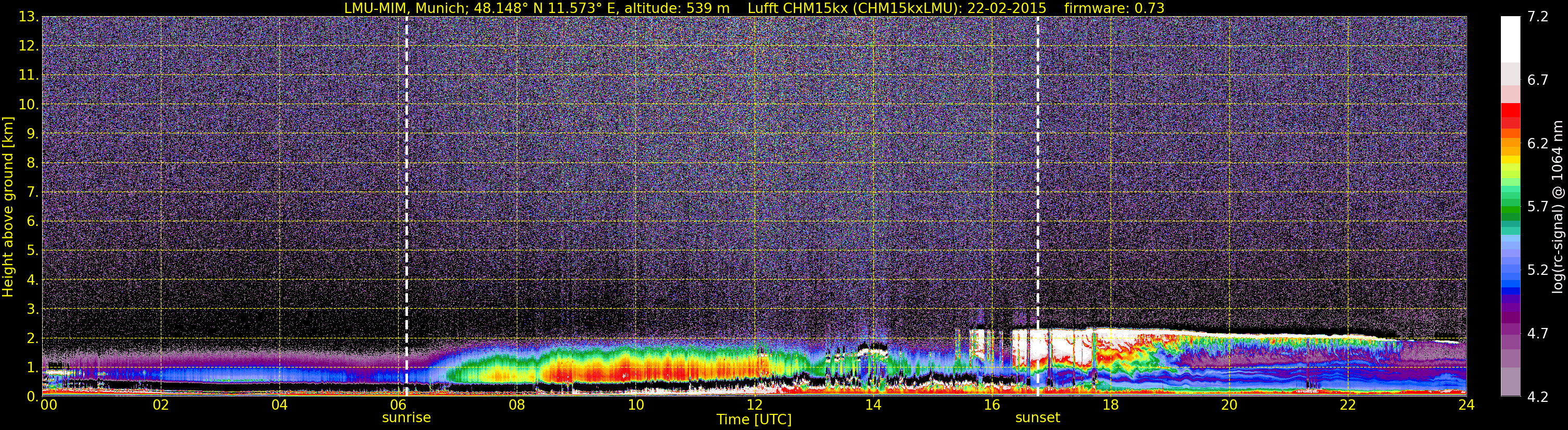Click the 02 tick on the time axis
Screen dimensions: 1568x430
[x=160, y=405]
